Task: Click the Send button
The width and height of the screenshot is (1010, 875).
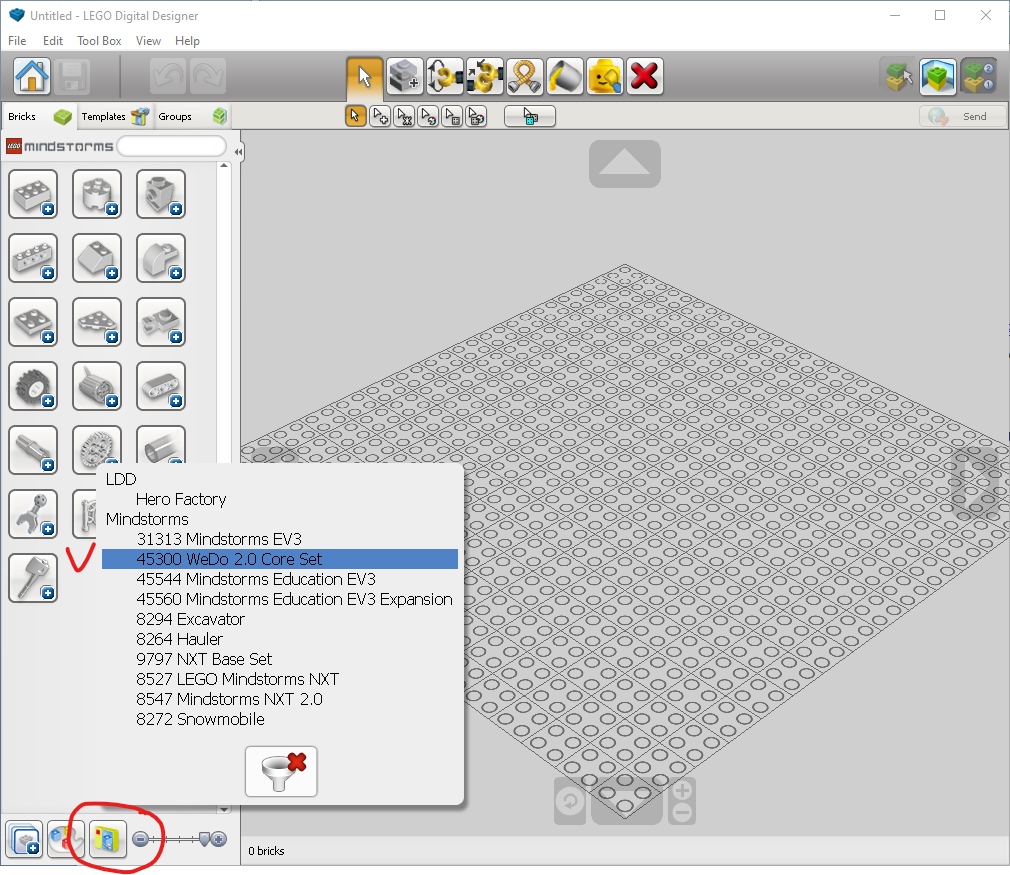Action: 962,117
